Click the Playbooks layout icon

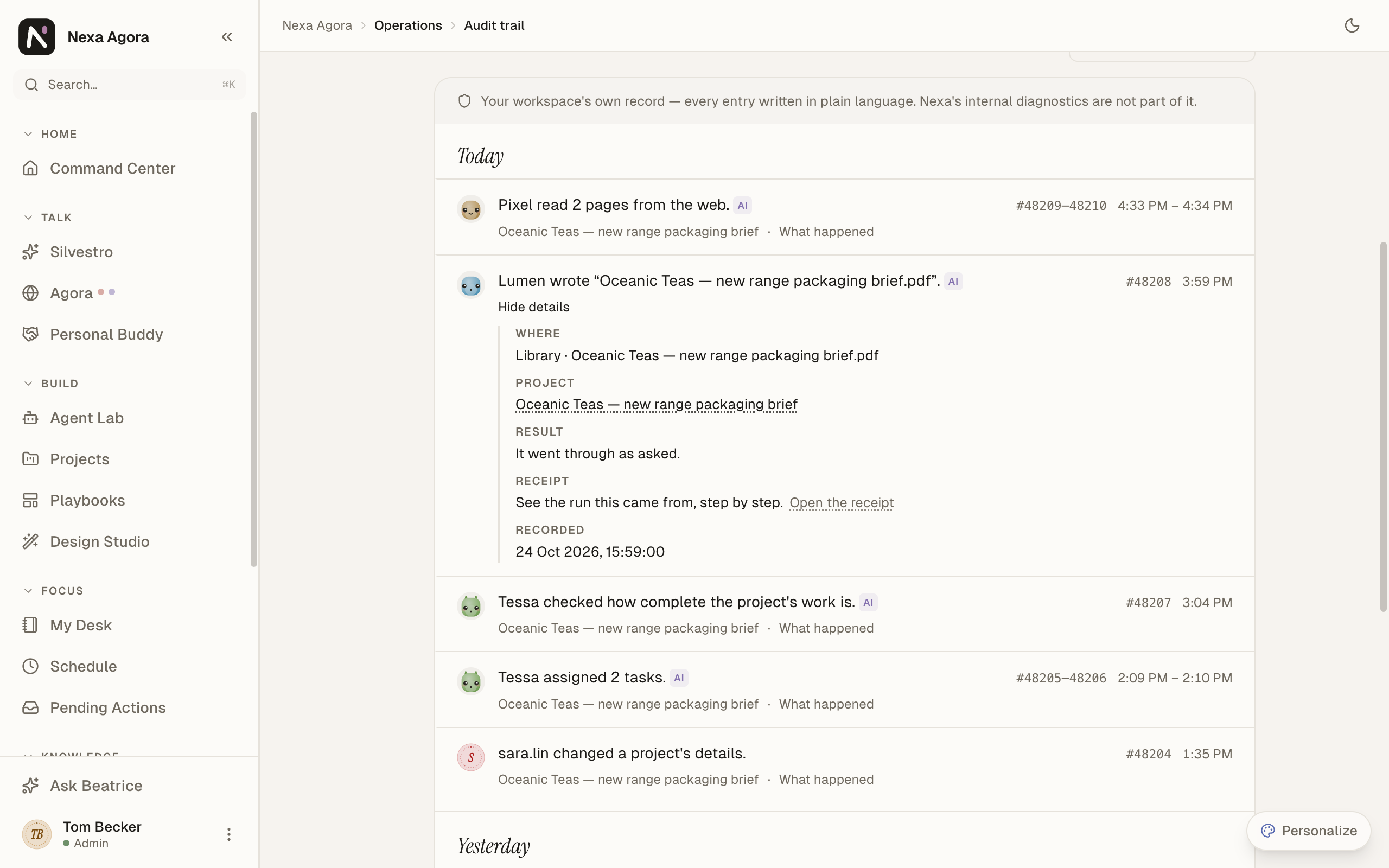point(30,501)
